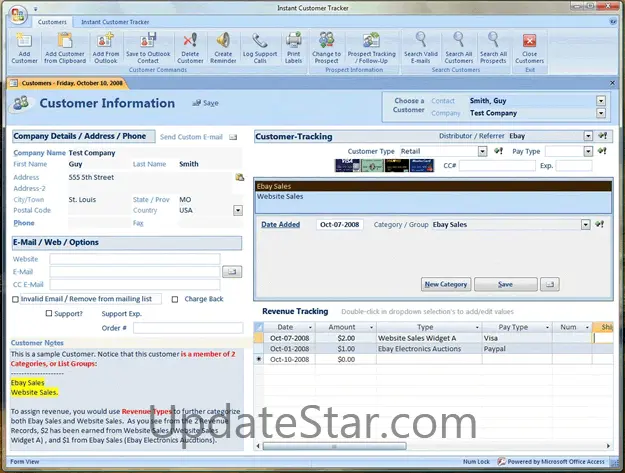Screen dimensions: 625x473
Task: Select the Website Sales category row
Action: (x=433, y=196)
